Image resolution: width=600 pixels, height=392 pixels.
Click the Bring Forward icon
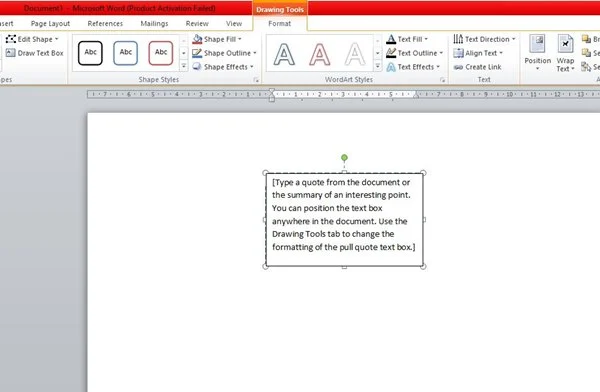tap(586, 39)
